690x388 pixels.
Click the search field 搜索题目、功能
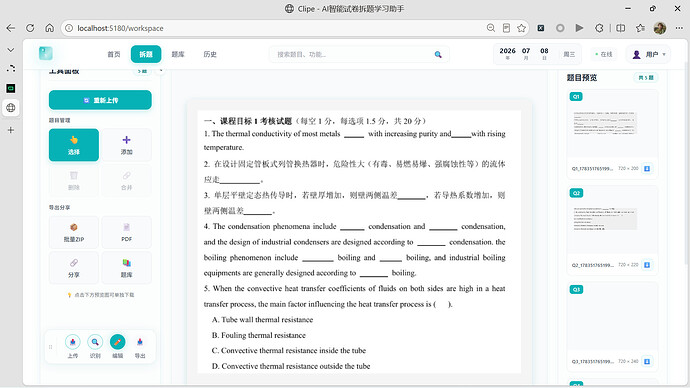tap(359, 54)
